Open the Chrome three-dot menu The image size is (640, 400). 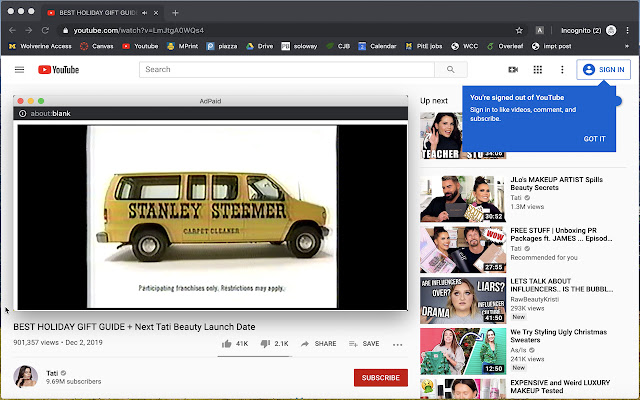coord(627,30)
